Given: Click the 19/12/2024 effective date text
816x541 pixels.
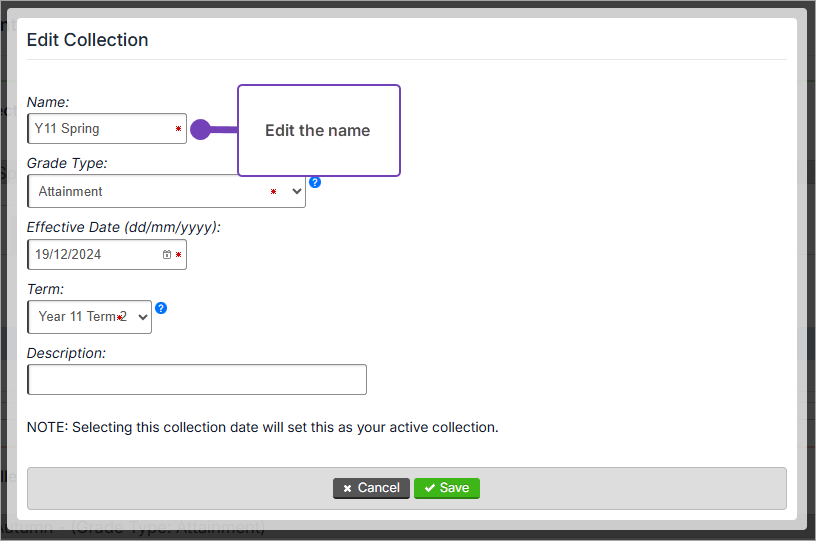Looking at the screenshot, I should (68, 254).
